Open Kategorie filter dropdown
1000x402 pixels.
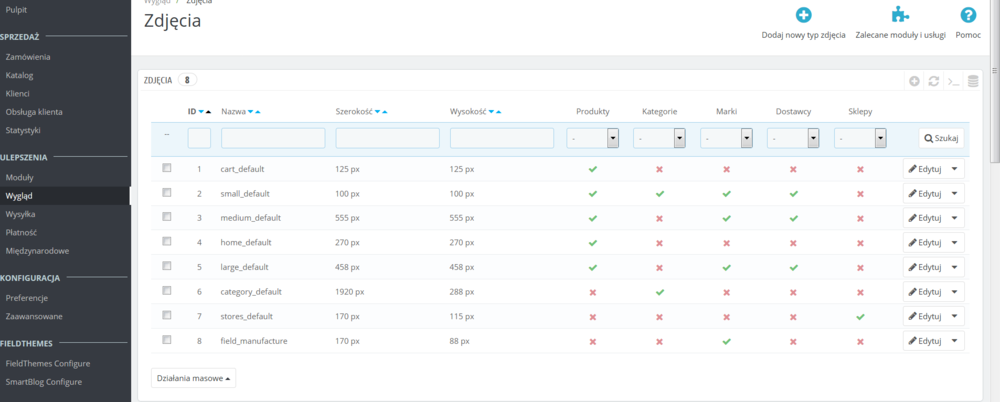pyautogui.click(x=659, y=138)
